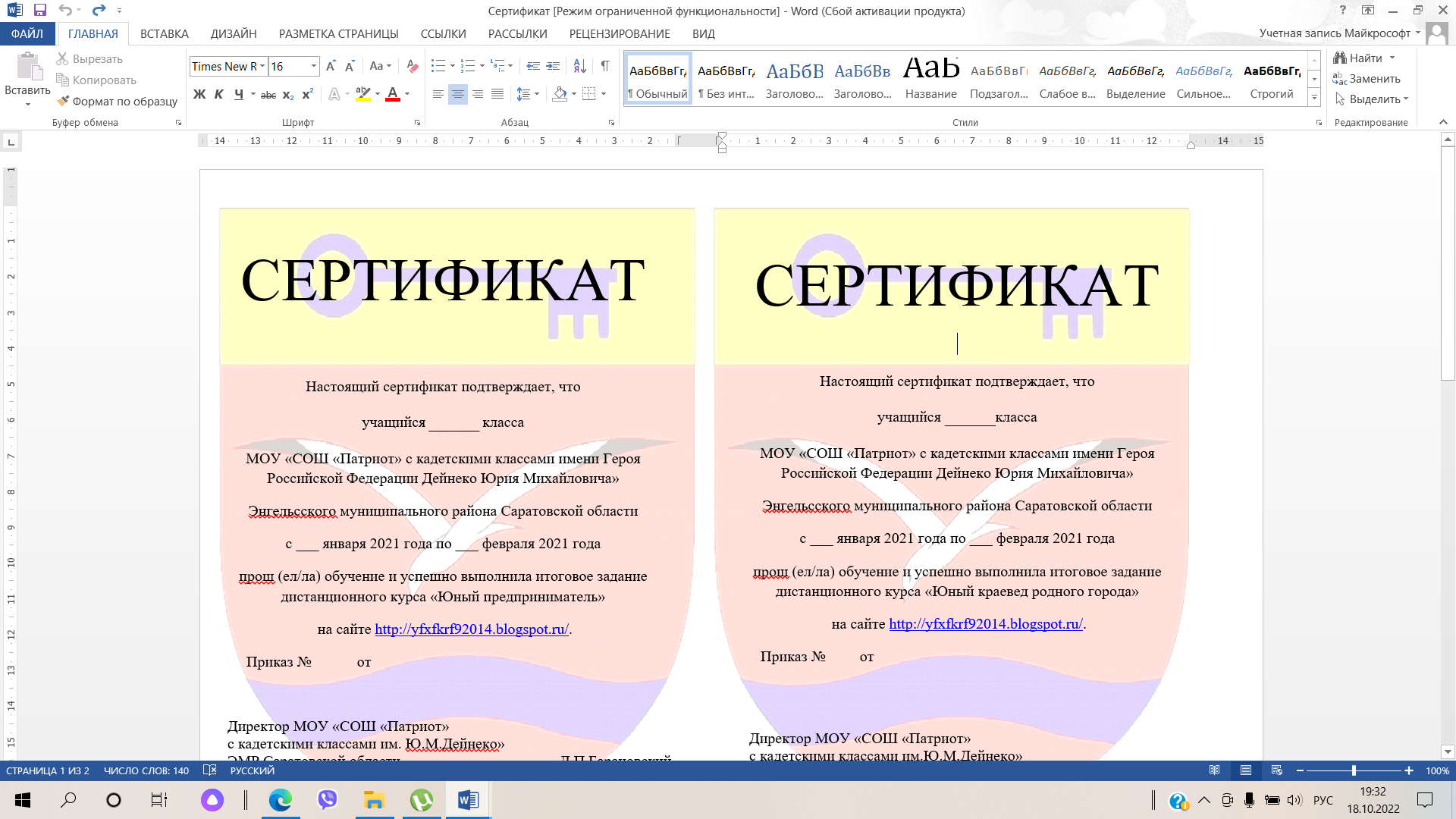This screenshot has width=1456, height=819.
Task: Click the Save disk icon in title bar
Action: pos(40,11)
